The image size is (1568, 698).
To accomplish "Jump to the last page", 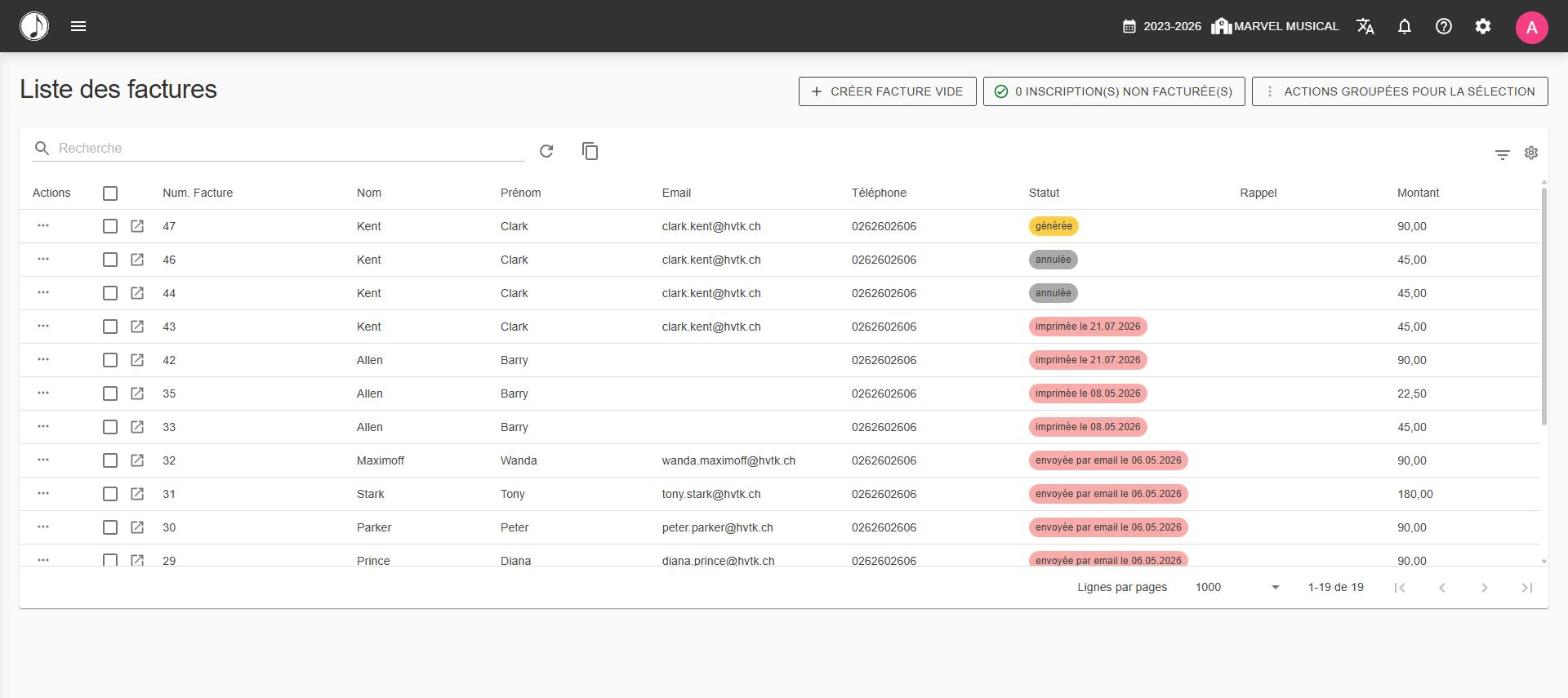I will [x=1526, y=587].
